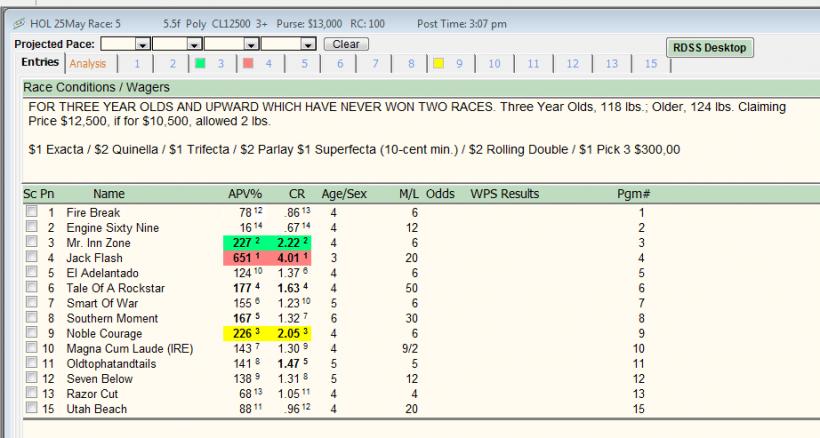Sort by the Name column header
Screen dimensions: 820x438
pos(109,194)
